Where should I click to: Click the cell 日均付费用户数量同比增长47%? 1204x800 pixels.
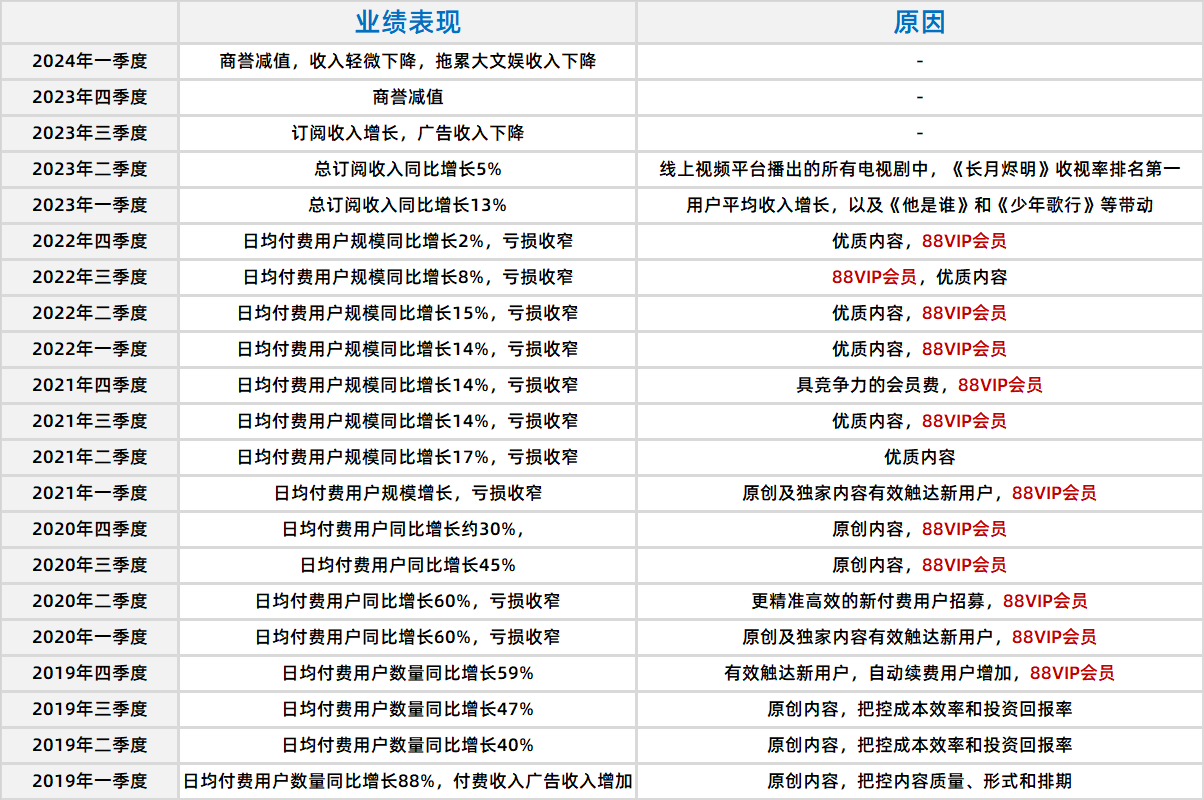[408, 709]
